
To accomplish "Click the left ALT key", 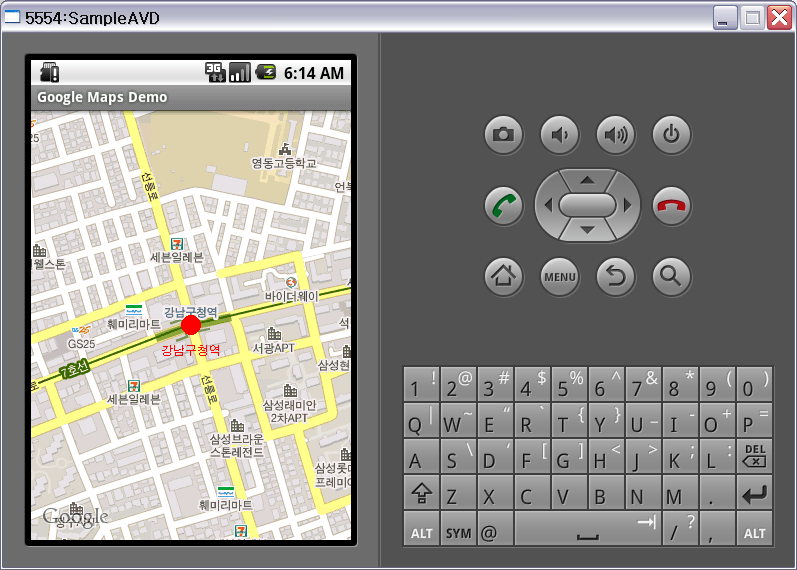I will pos(421,529).
